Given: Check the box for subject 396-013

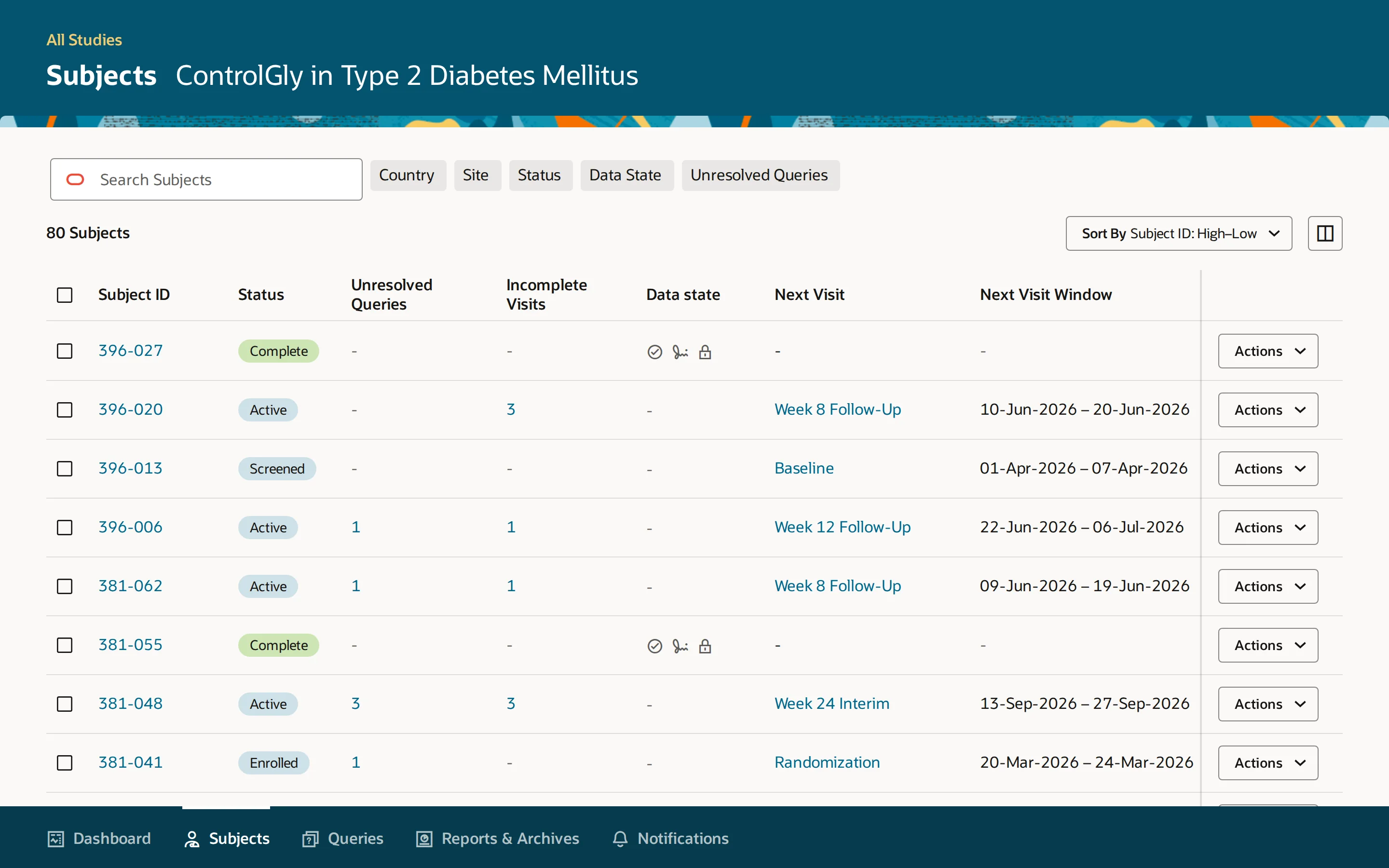Looking at the screenshot, I should (x=65, y=468).
